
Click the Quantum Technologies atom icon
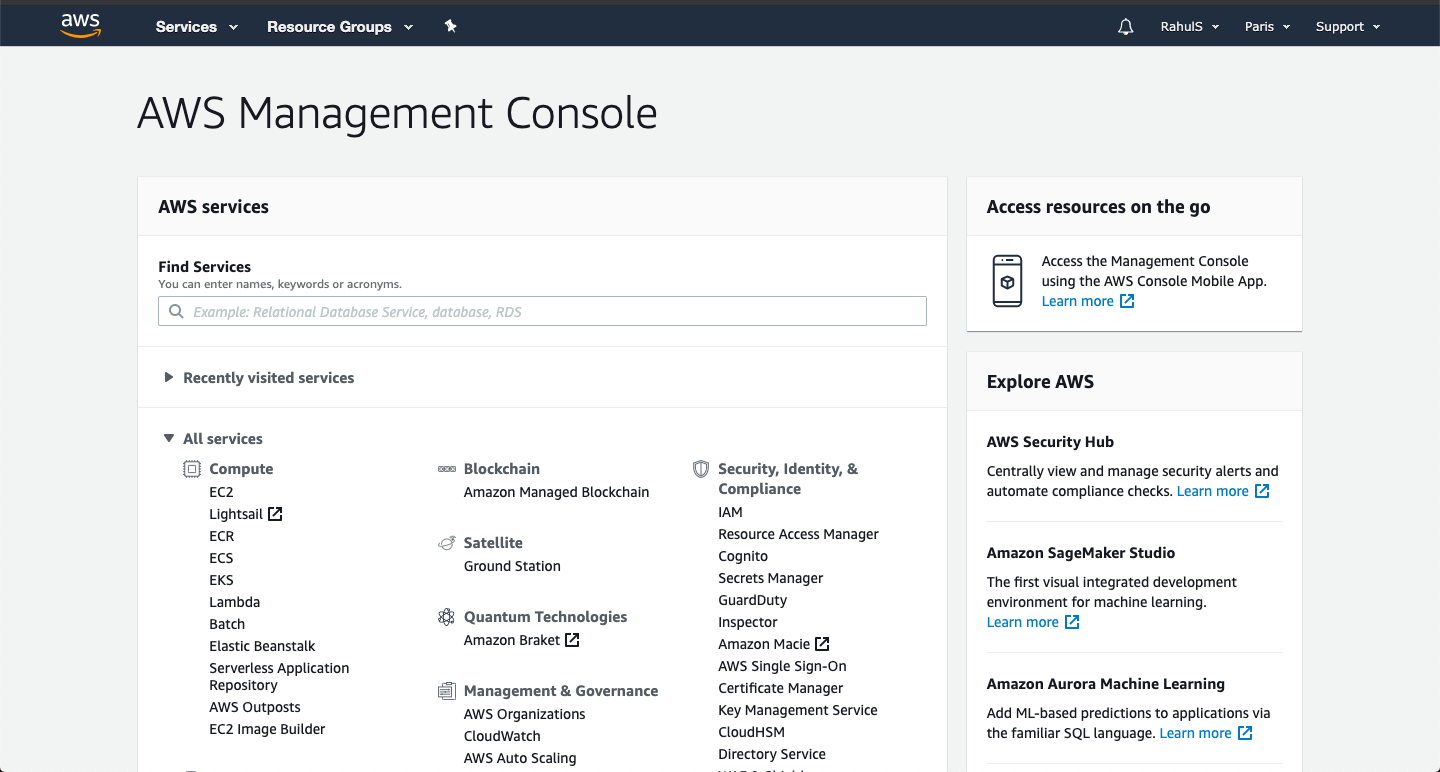point(445,616)
